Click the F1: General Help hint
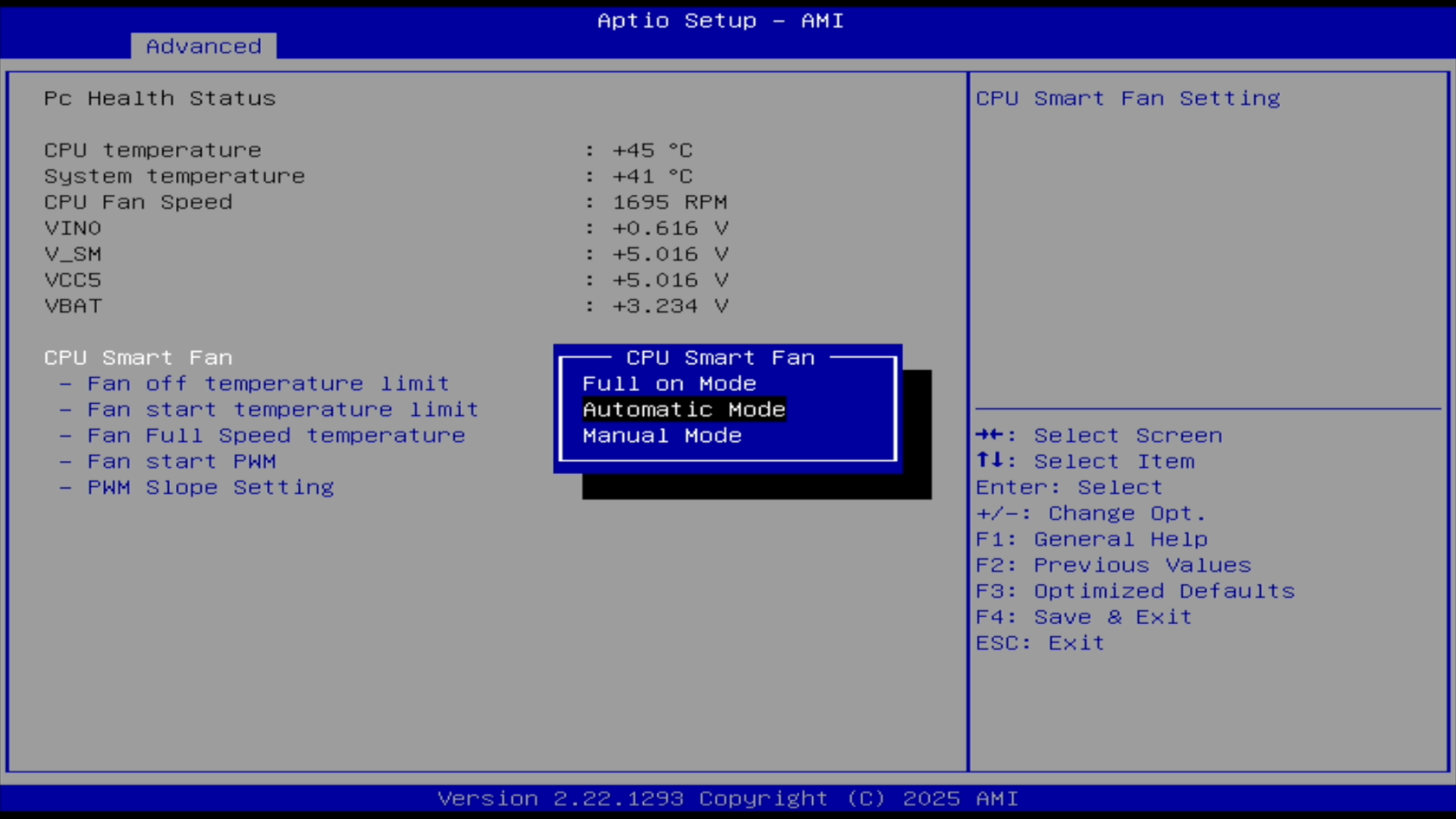This screenshot has width=1456, height=819. tap(1092, 539)
